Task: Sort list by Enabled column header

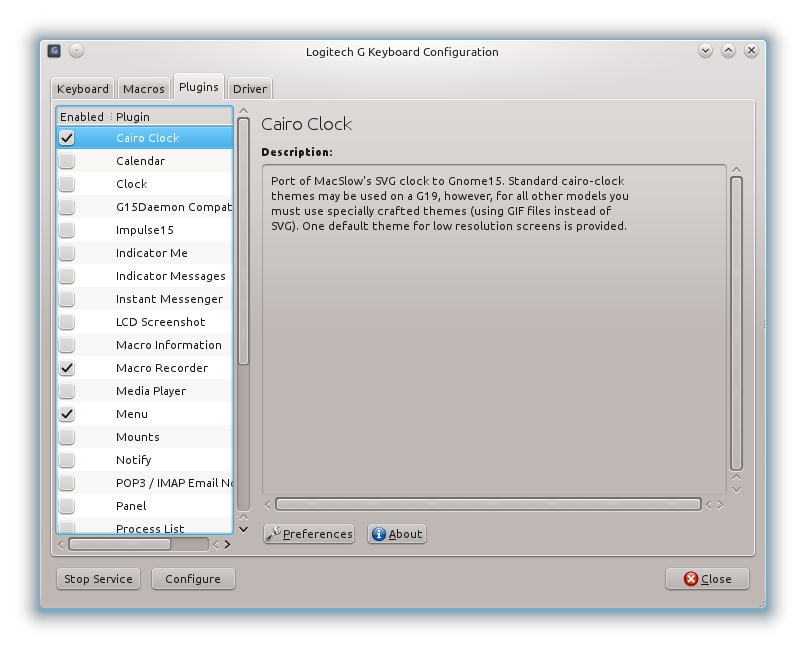Action: coord(82,117)
